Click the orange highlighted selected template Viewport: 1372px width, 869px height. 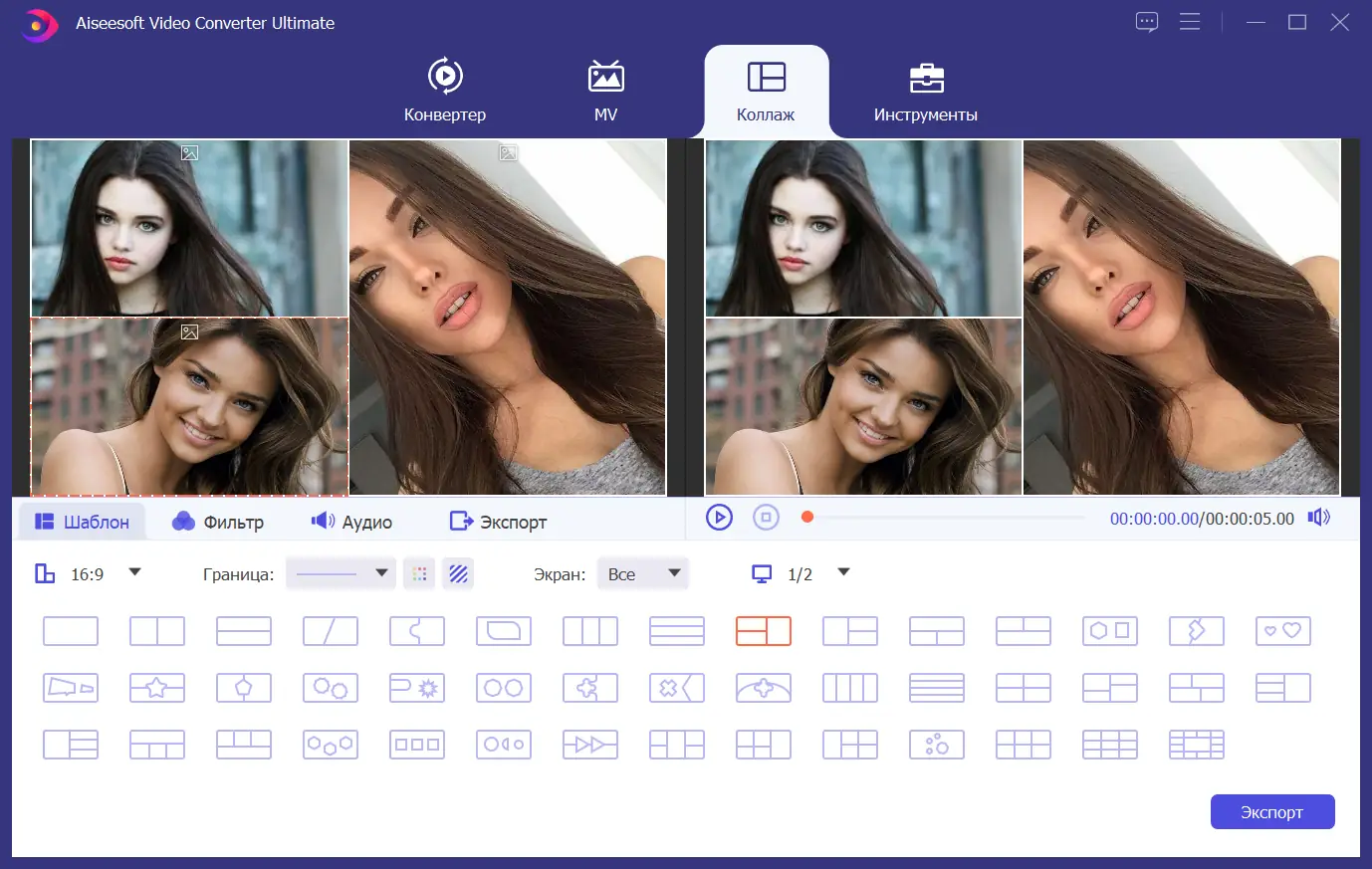click(764, 631)
